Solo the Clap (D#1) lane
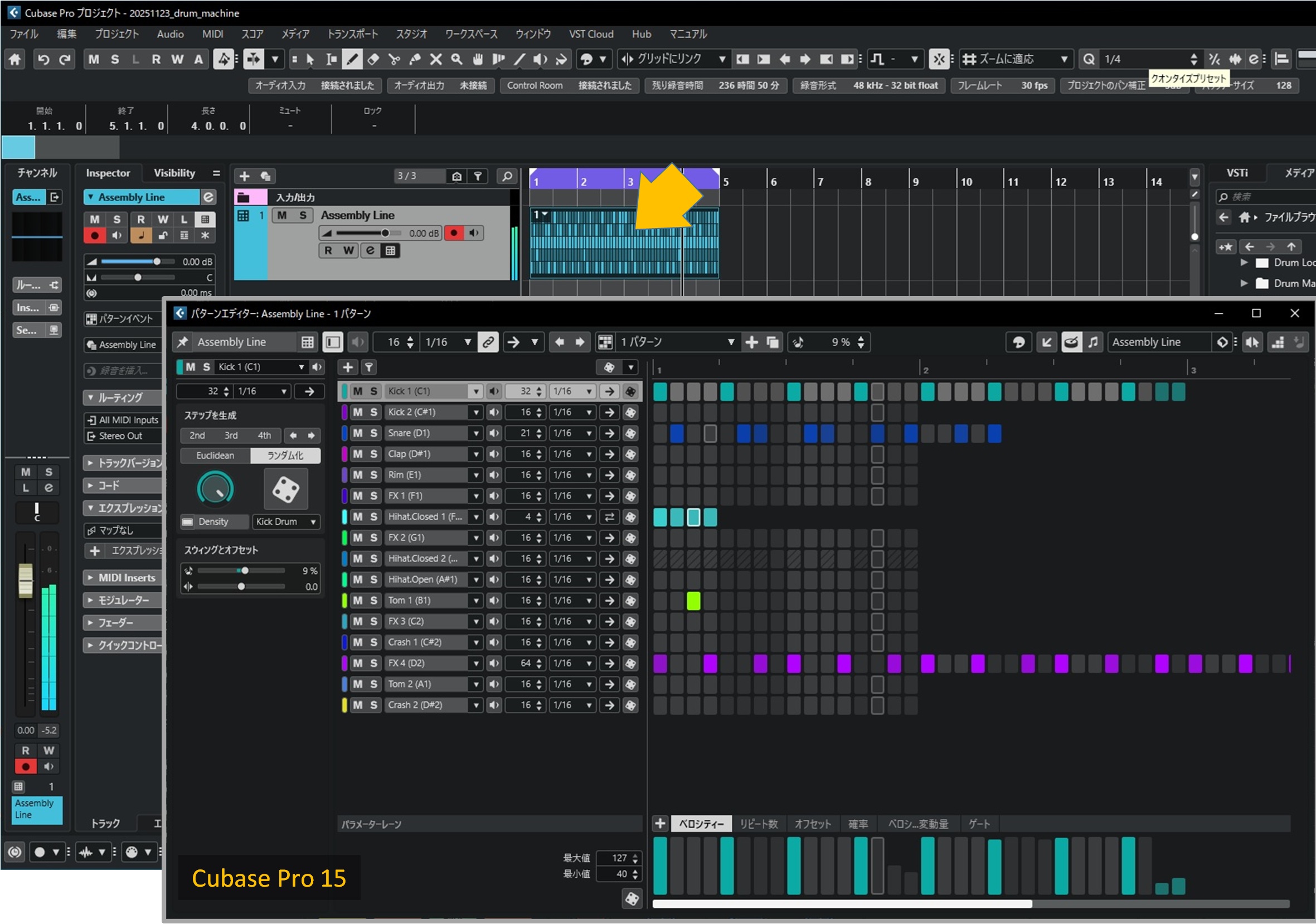This screenshot has width=1316, height=924. coord(373,454)
